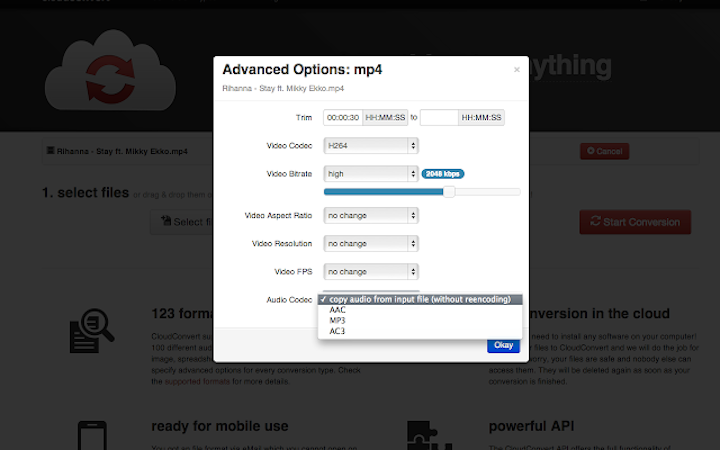
Task: Click the 'ready for mobile use' heading
Action: click(x=220, y=426)
